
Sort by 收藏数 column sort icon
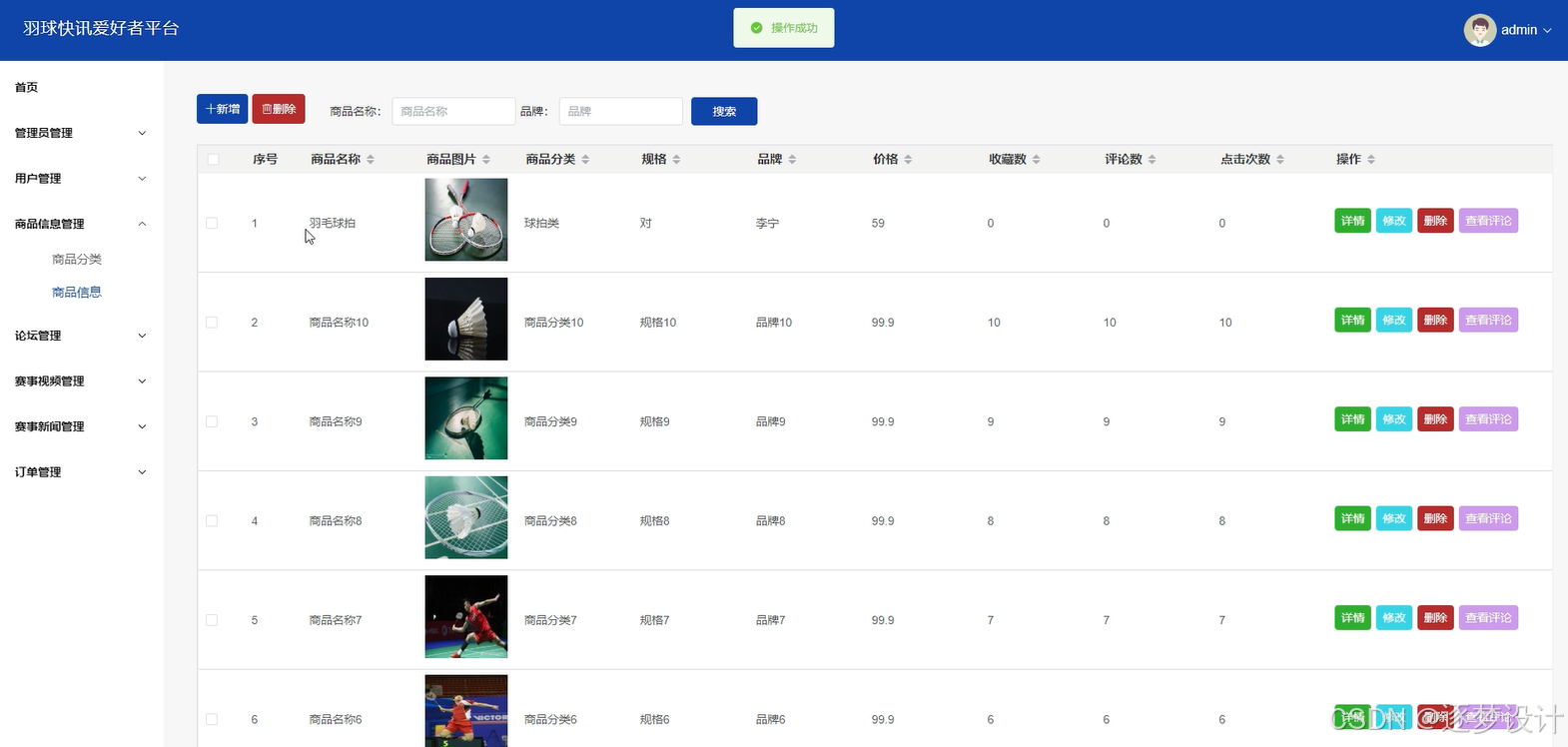click(1036, 160)
